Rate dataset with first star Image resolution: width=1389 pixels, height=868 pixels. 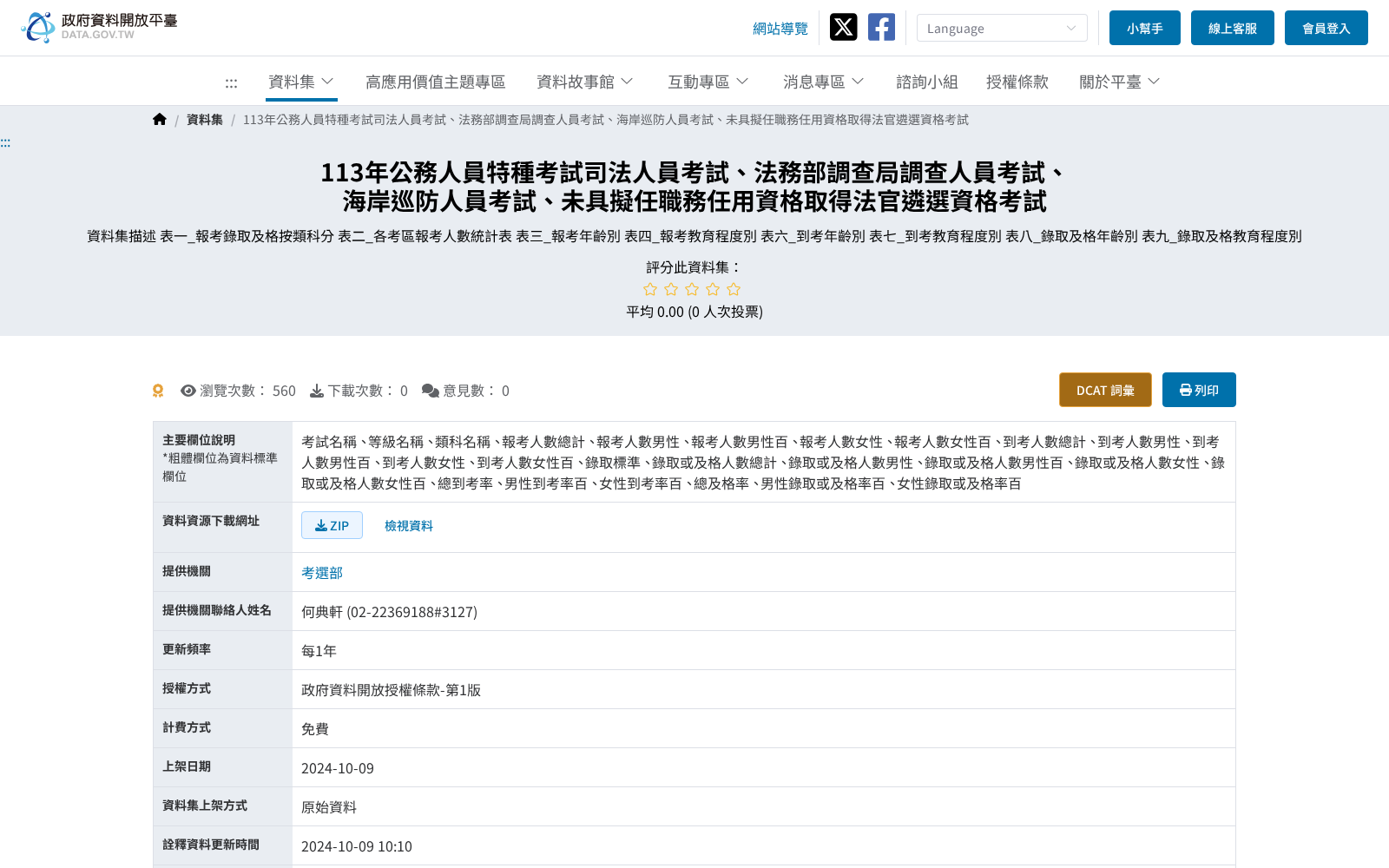point(650,289)
